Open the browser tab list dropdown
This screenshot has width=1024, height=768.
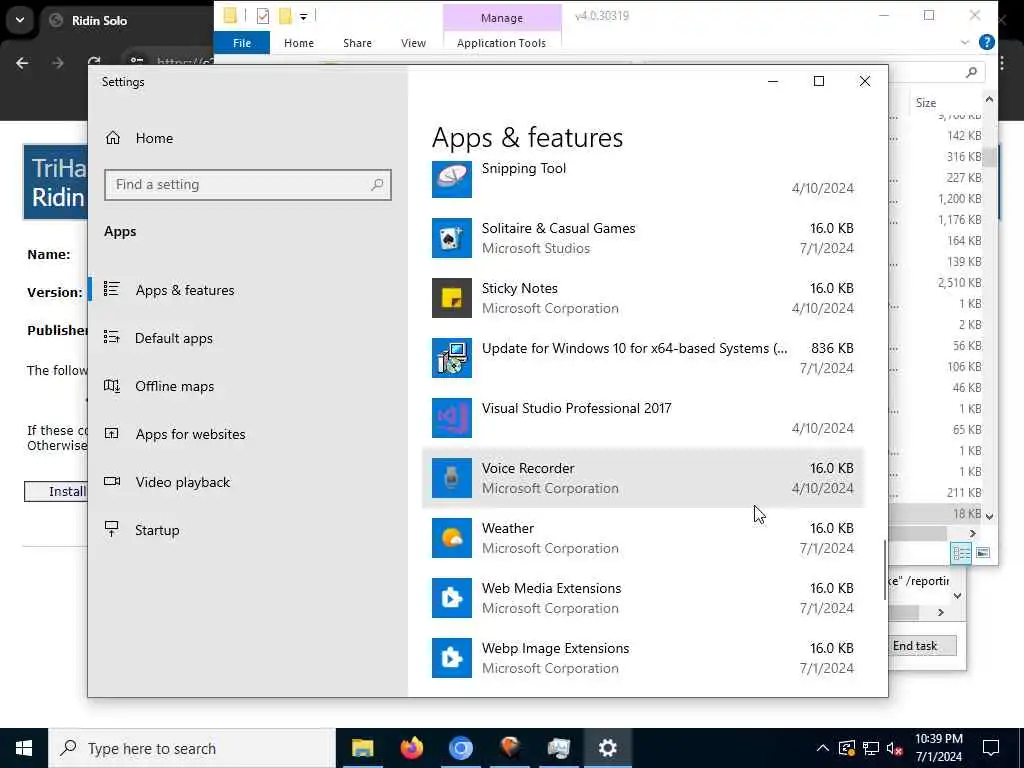[x=20, y=20]
